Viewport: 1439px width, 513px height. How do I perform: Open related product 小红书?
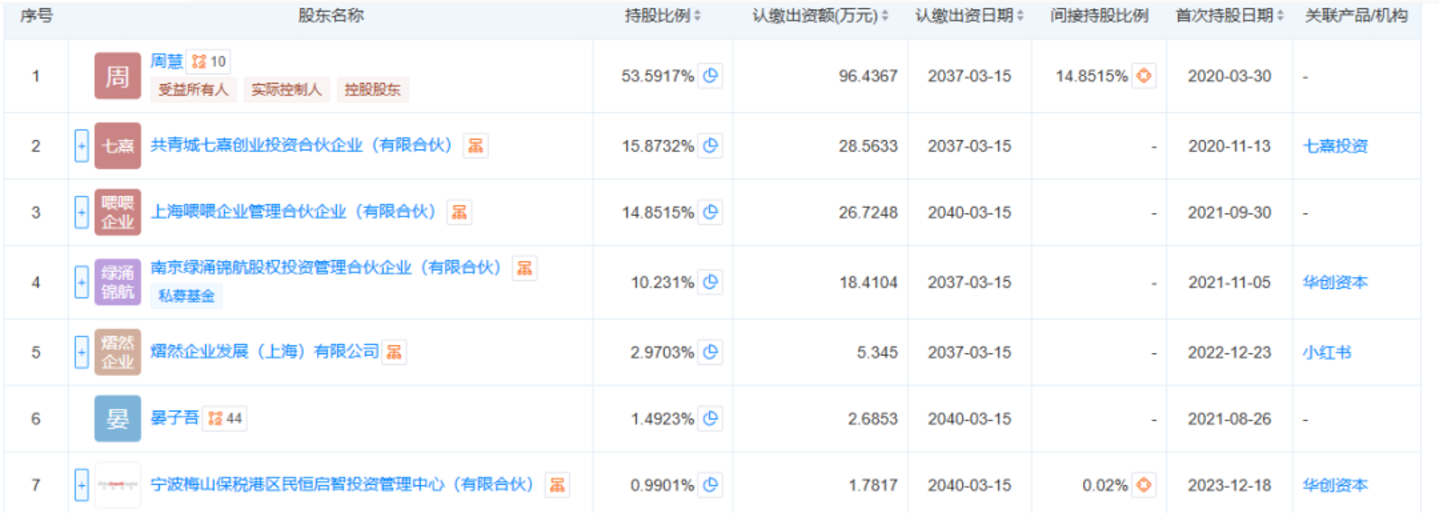(x=1327, y=352)
